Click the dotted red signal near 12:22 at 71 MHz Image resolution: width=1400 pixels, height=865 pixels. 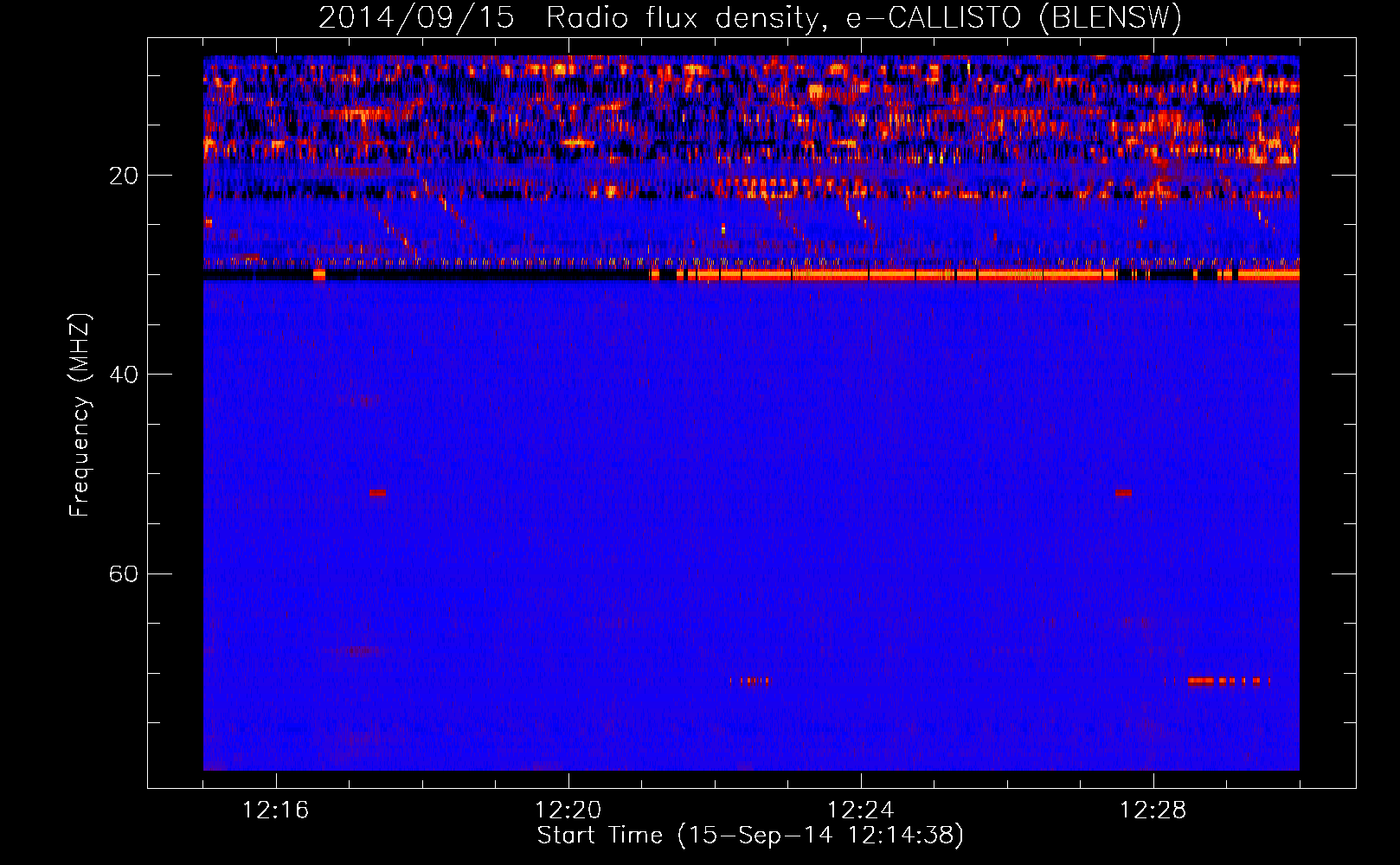point(748,681)
